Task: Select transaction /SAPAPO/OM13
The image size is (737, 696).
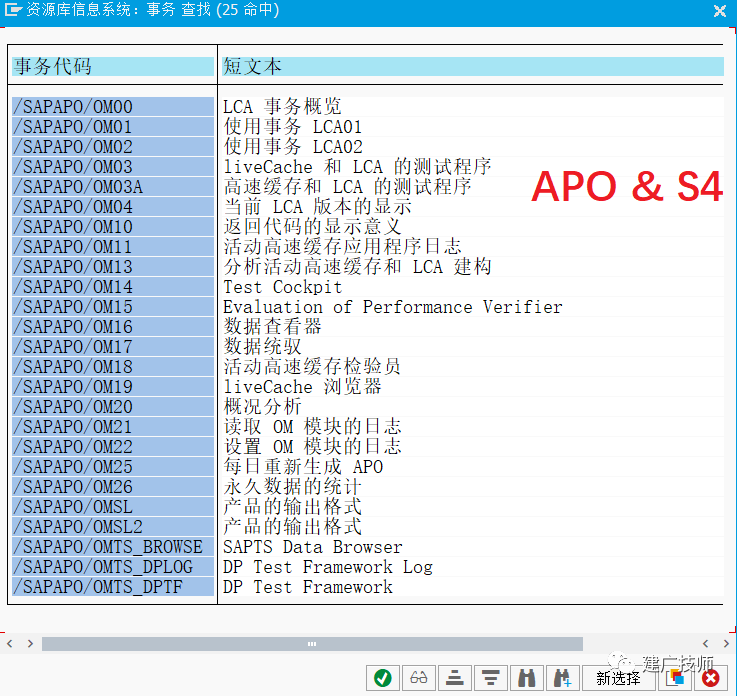Action: click(x=113, y=266)
